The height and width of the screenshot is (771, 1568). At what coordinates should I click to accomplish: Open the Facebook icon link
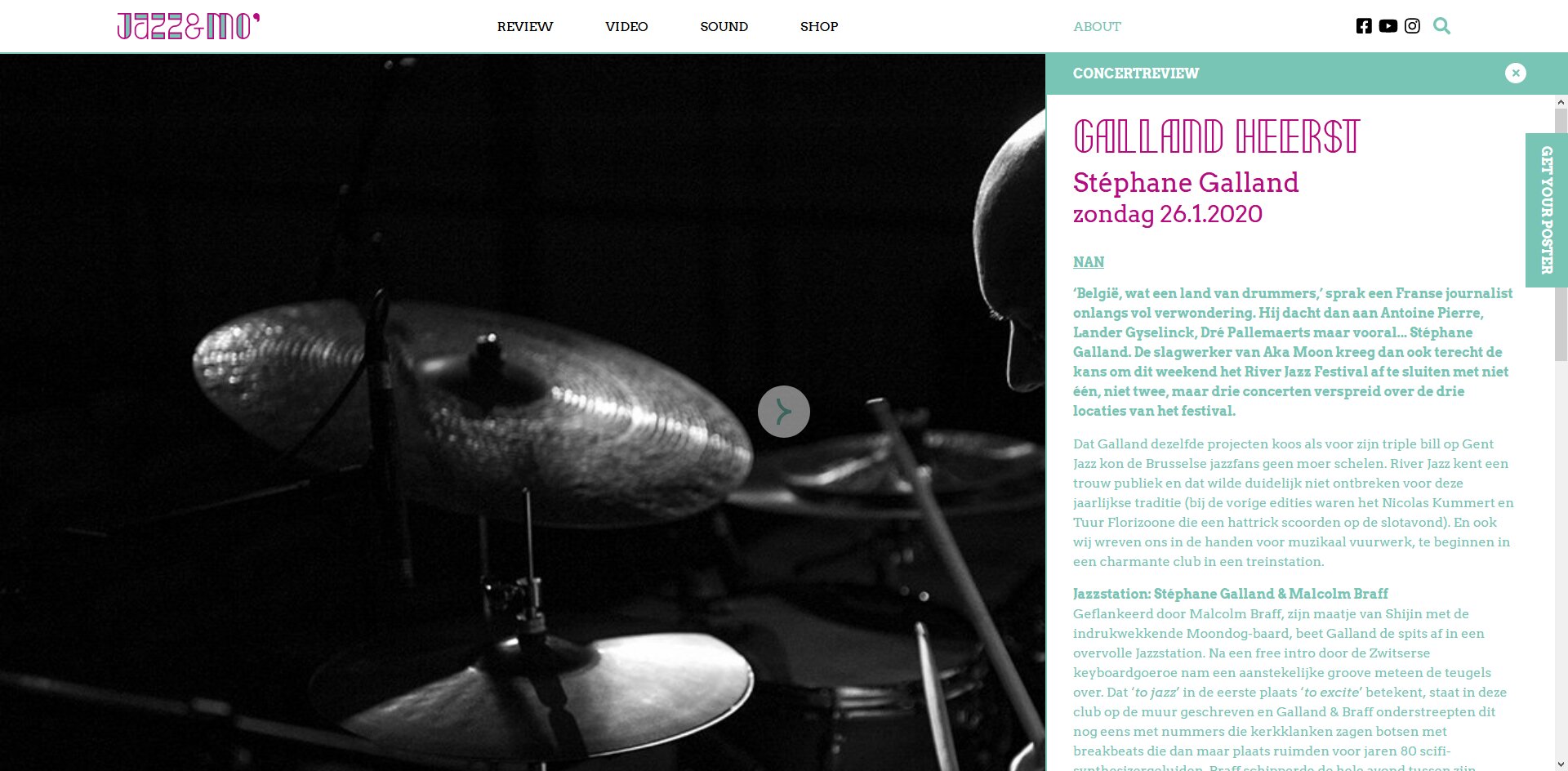point(1364,26)
